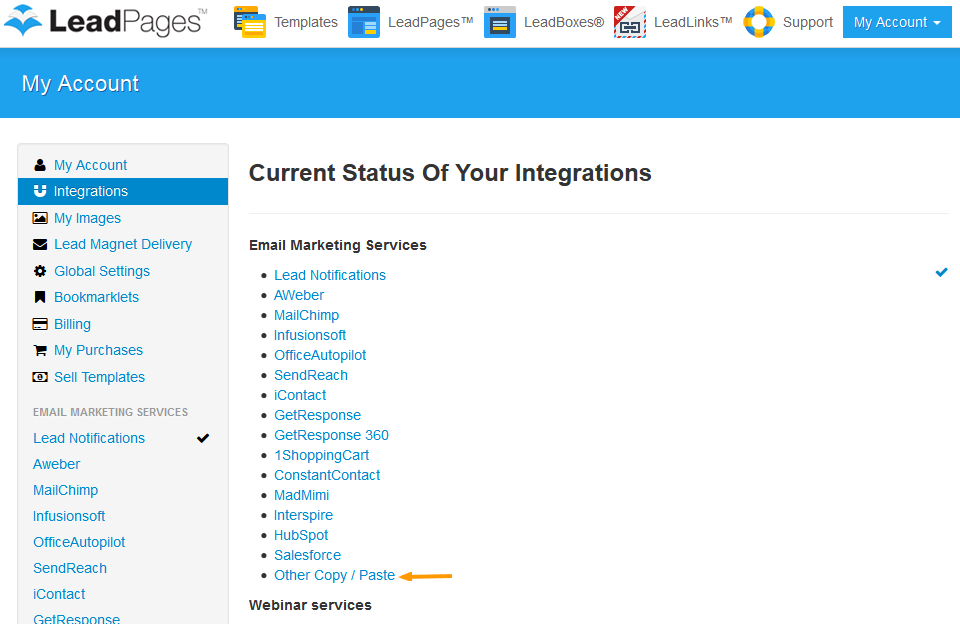The width and height of the screenshot is (960, 624).
Task: Open MailChimp in main integrations list
Action: click(x=306, y=315)
